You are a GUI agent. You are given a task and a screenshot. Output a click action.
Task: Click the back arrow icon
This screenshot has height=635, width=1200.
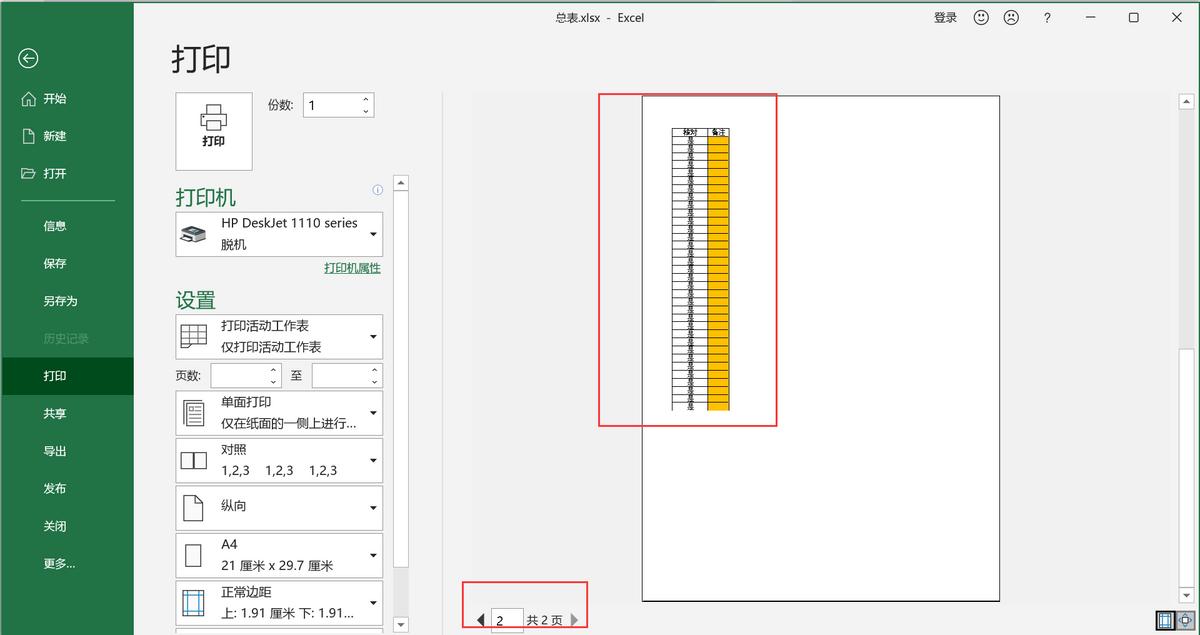pyautogui.click(x=28, y=59)
